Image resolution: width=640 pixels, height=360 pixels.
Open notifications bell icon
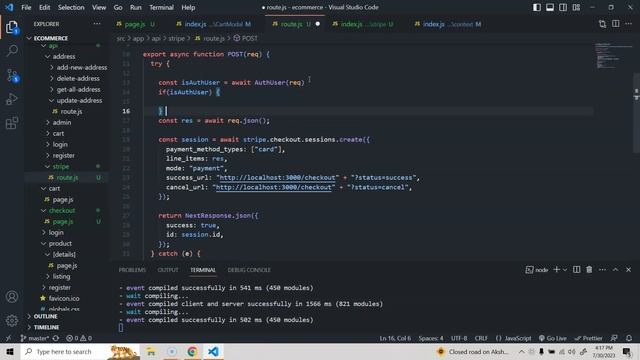coord(629,338)
